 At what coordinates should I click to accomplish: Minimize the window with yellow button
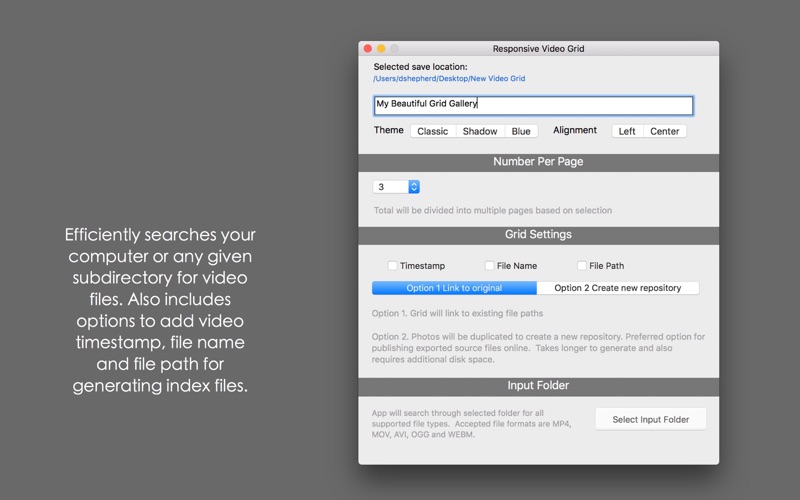point(381,48)
